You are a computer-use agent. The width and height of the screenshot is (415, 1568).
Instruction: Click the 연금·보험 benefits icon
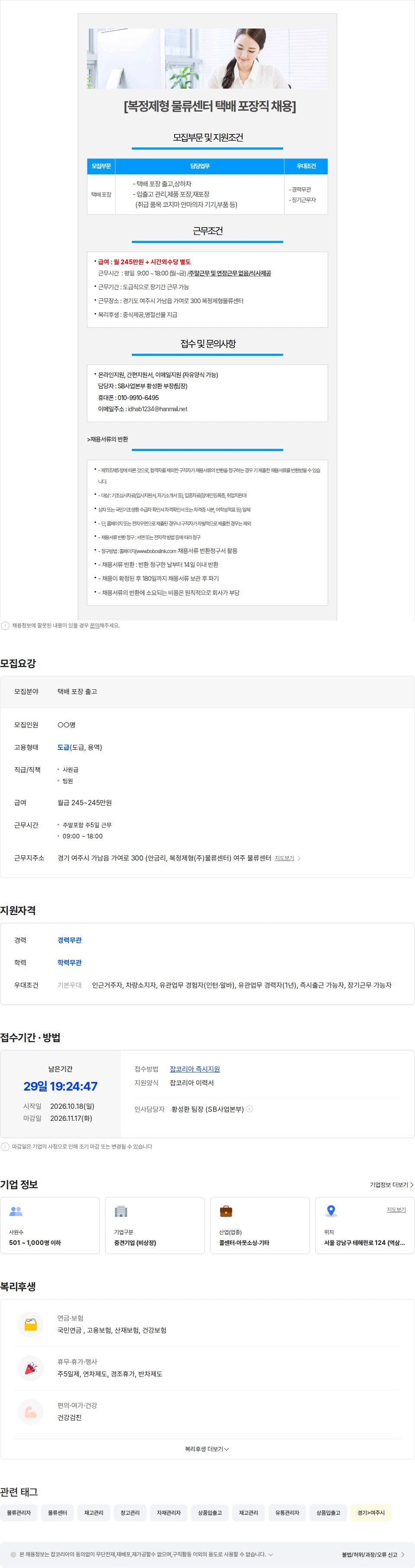[x=30, y=1324]
